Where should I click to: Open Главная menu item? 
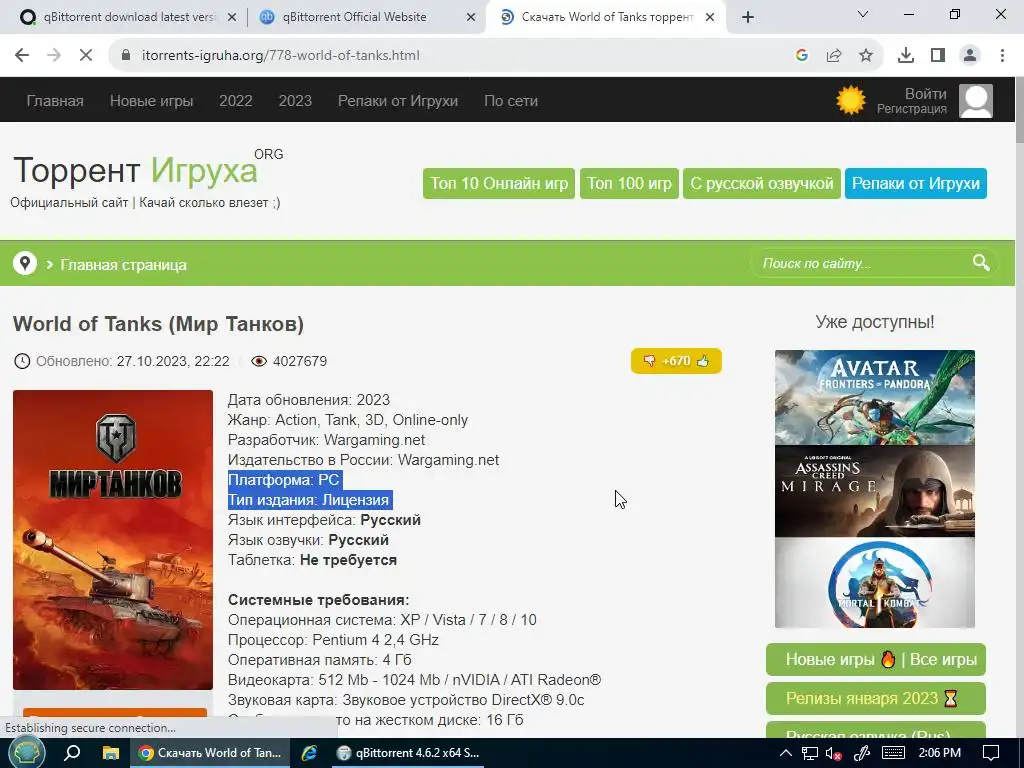[x=55, y=101]
